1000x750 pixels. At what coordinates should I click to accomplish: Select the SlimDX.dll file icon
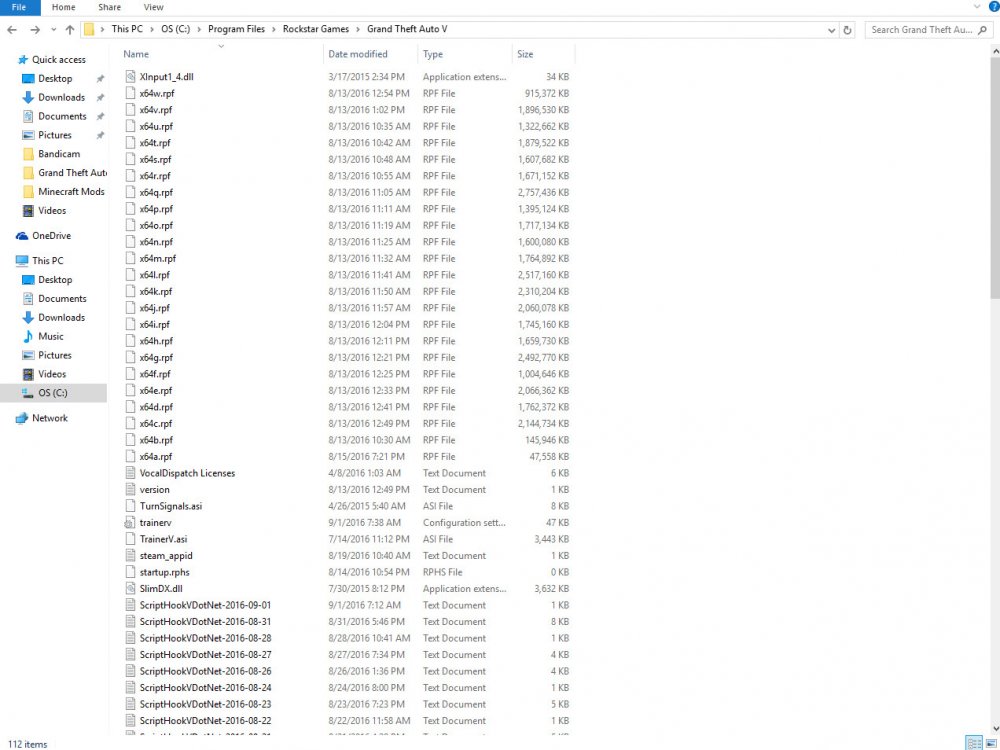[130, 589]
